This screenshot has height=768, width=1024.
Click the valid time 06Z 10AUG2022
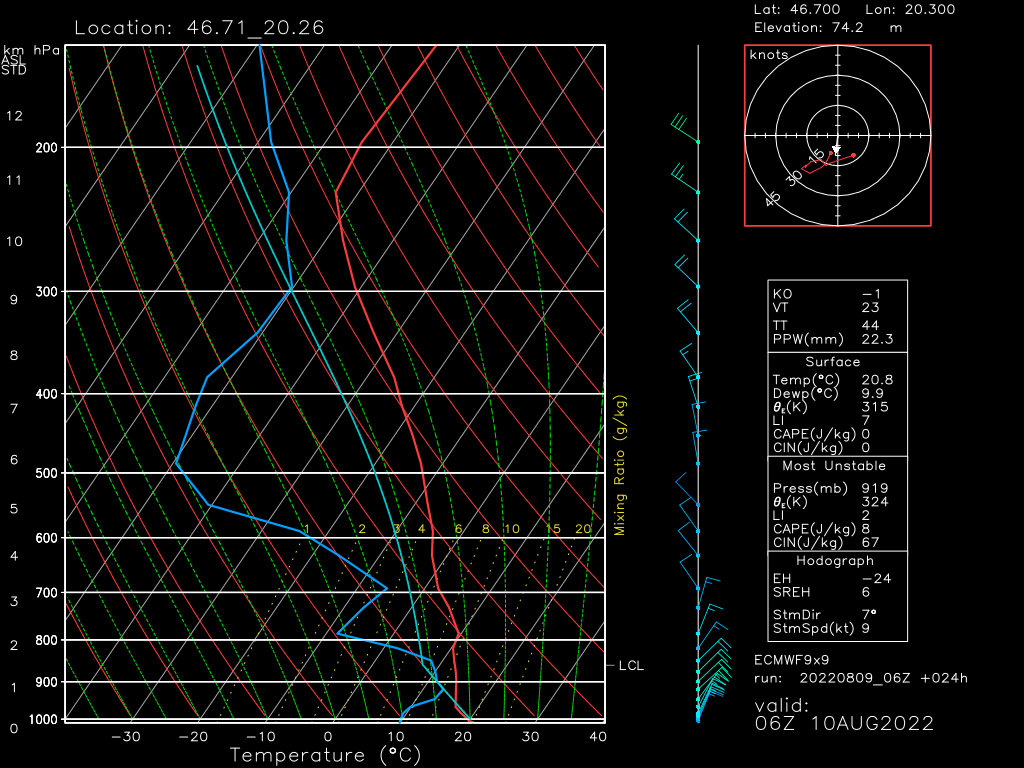point(844,723)
